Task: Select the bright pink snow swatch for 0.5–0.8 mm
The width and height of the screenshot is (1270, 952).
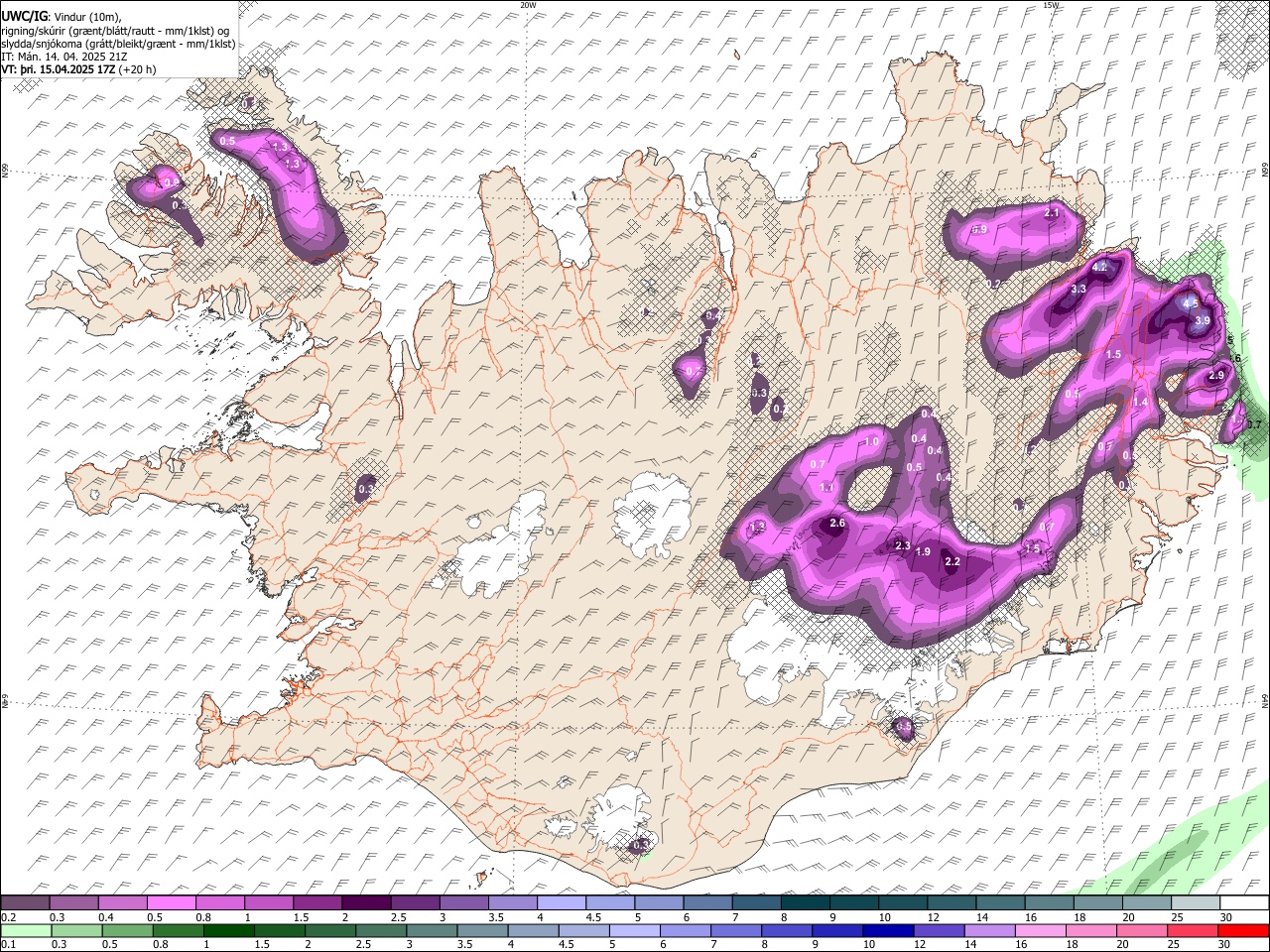Action: pyautogui.click(x=171, y=903)
